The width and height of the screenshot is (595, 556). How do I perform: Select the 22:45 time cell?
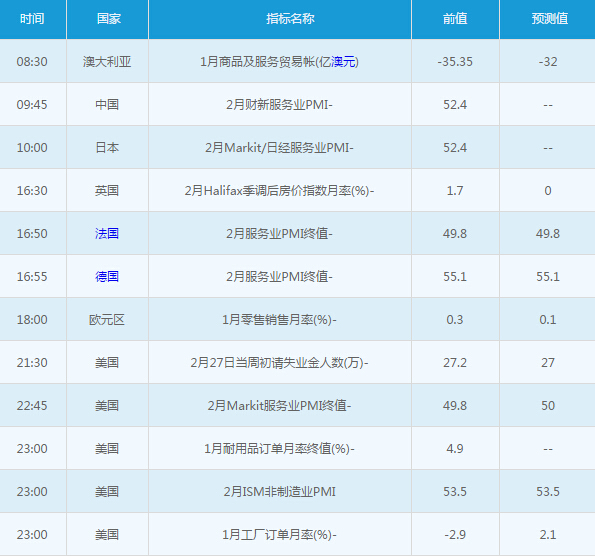click(x=32, y=405)
